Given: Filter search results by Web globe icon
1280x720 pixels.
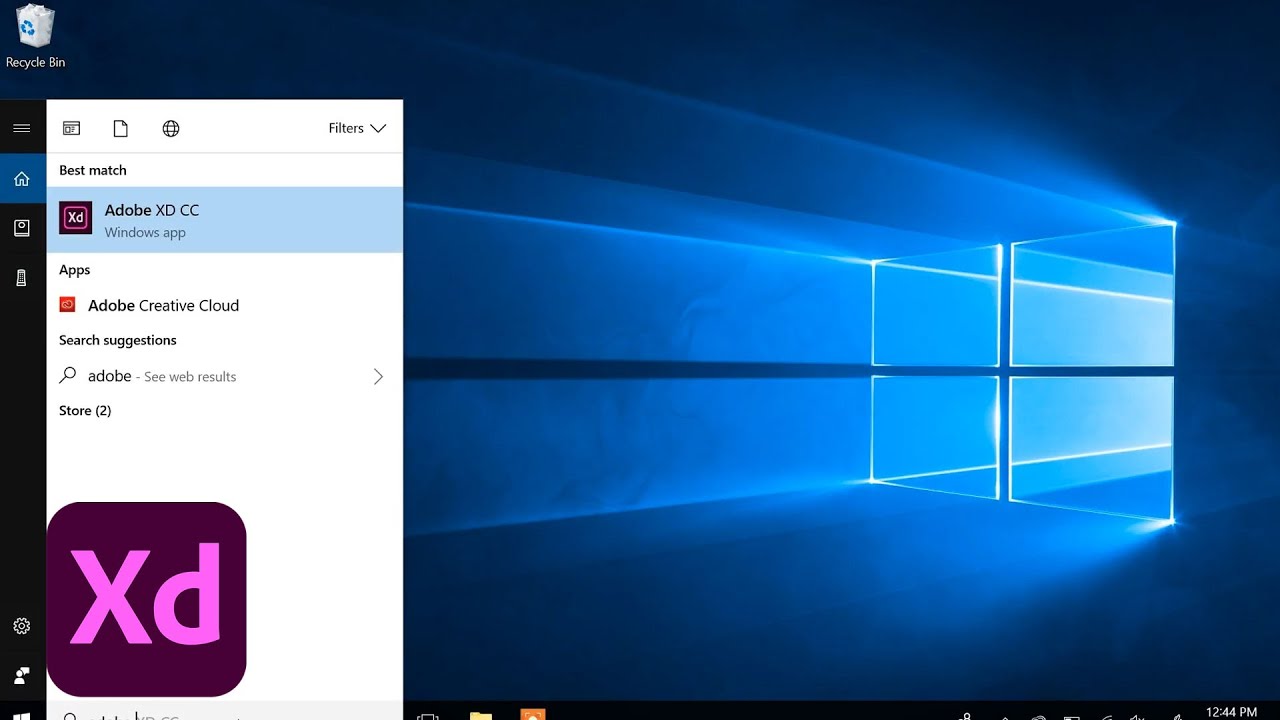Looking at the screenshot, I should [x=171, y=128].
